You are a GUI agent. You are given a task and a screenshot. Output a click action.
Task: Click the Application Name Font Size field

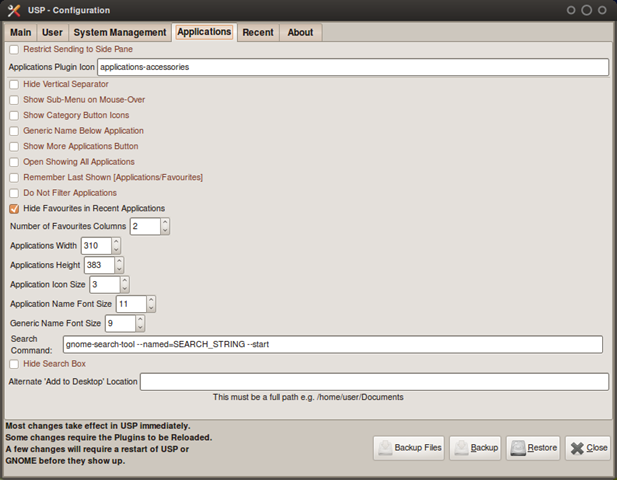pos(131,304)
